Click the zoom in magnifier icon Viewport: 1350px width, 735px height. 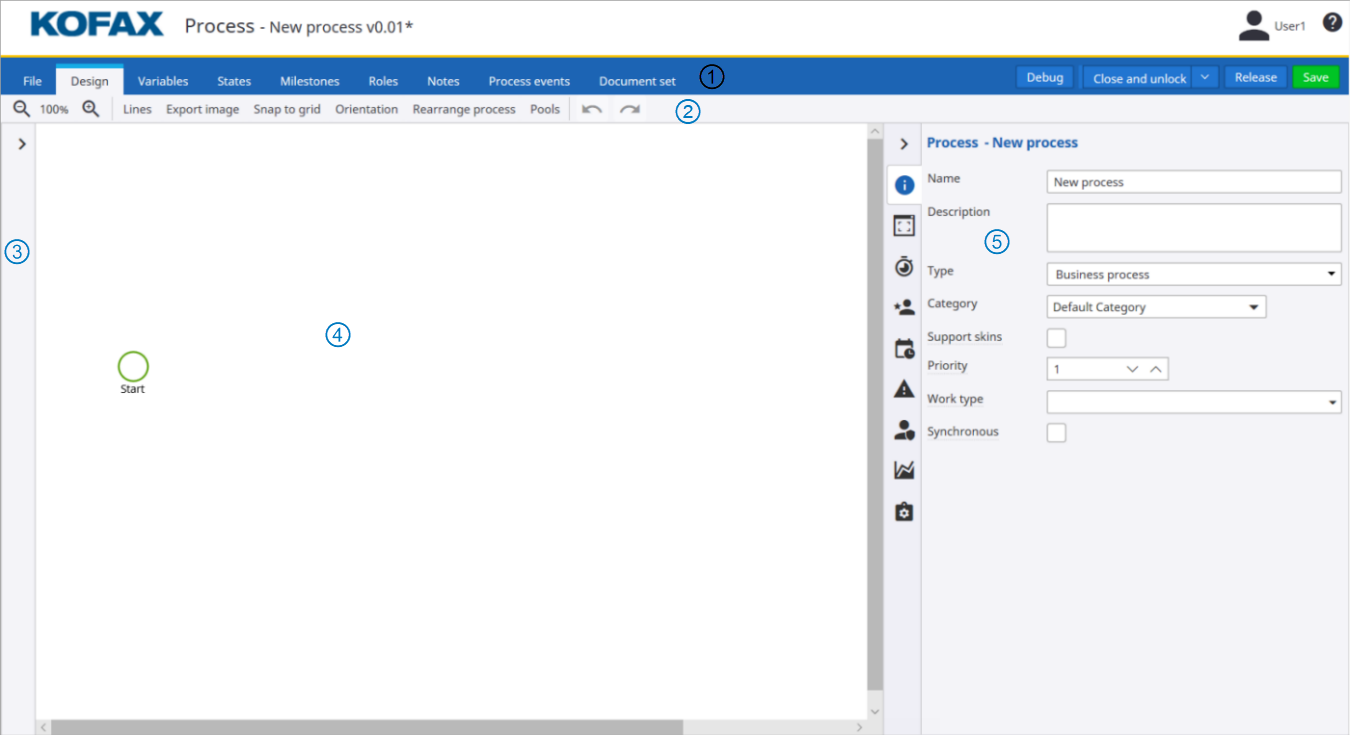tap(90, 109)
